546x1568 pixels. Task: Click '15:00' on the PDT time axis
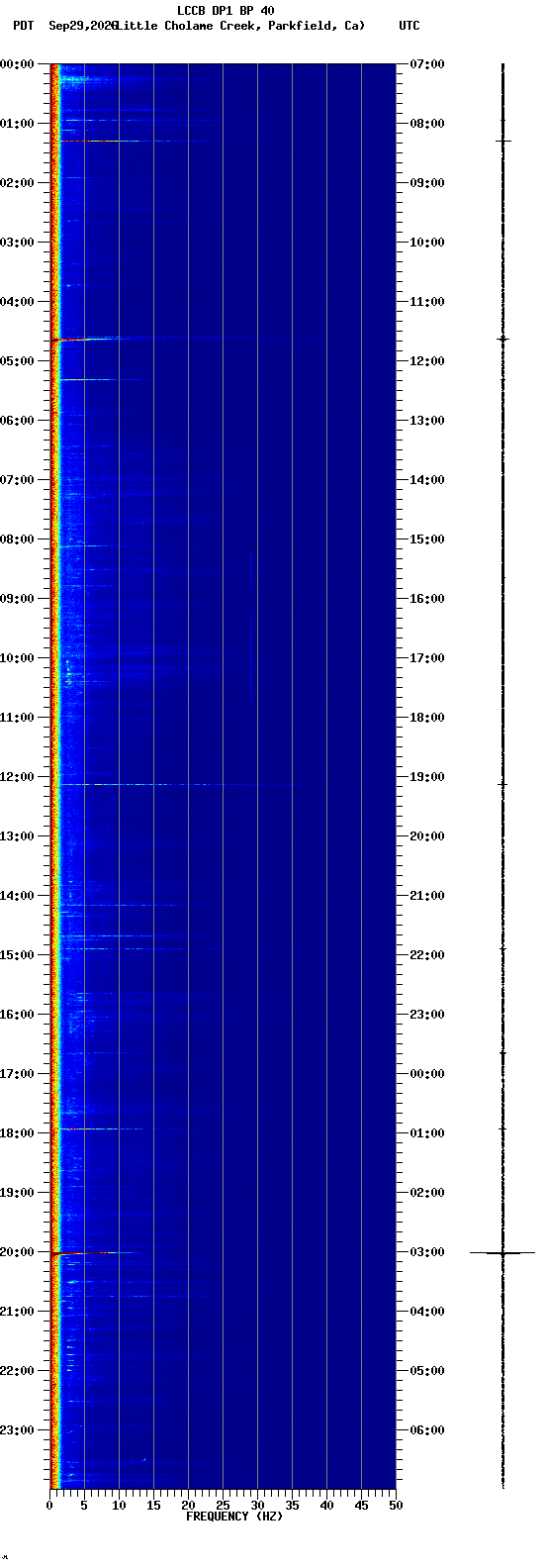18,955
